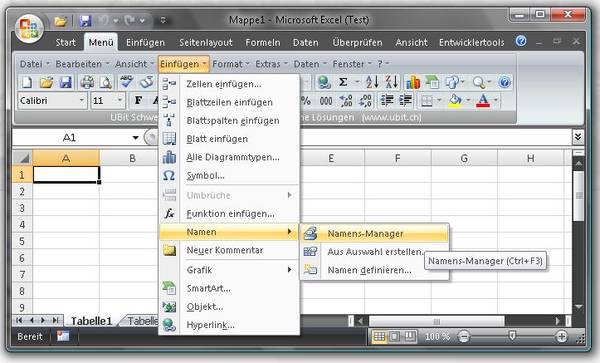Select the Formeln ribbon tab

[x=263, y=42]
